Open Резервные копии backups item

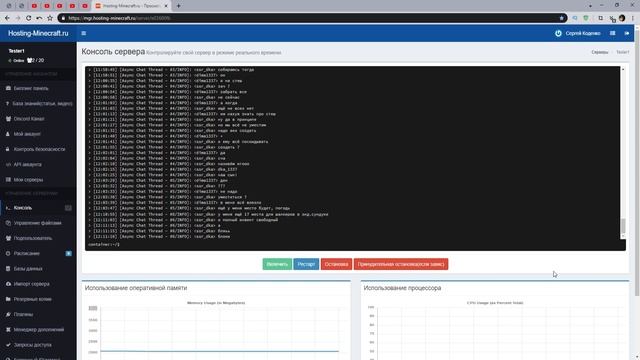click(x=38, y=299)
